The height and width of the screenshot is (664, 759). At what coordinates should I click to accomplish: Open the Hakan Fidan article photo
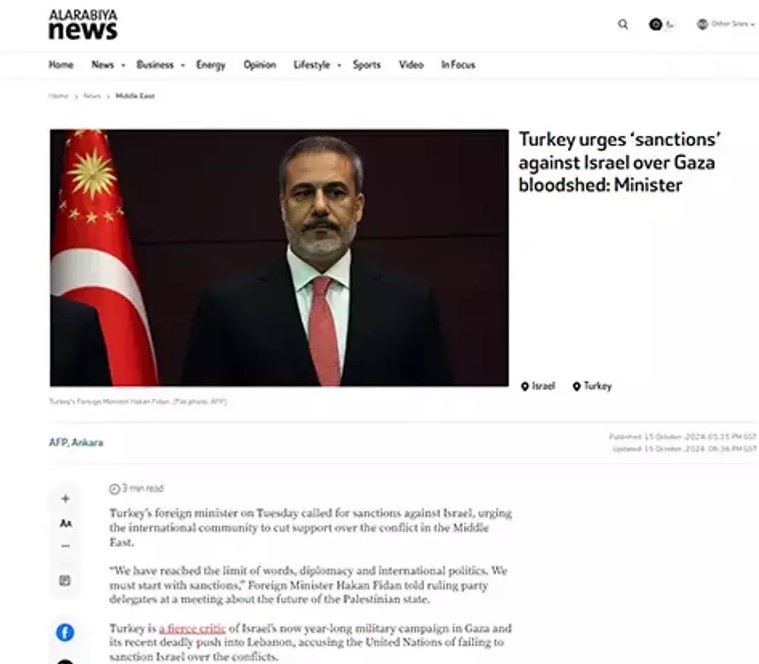(279, 257)
